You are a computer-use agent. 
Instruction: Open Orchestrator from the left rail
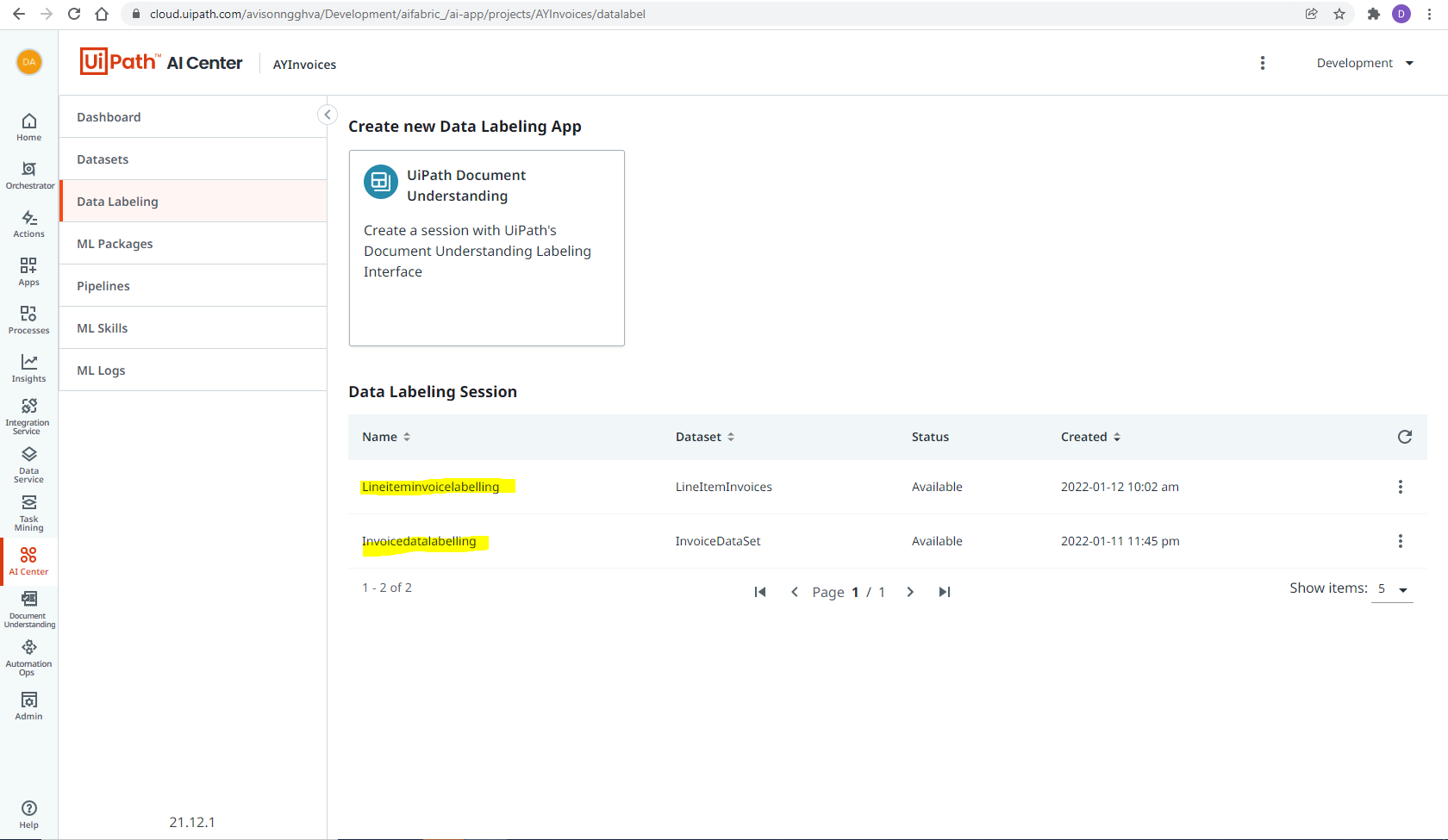tap(29, 175)
